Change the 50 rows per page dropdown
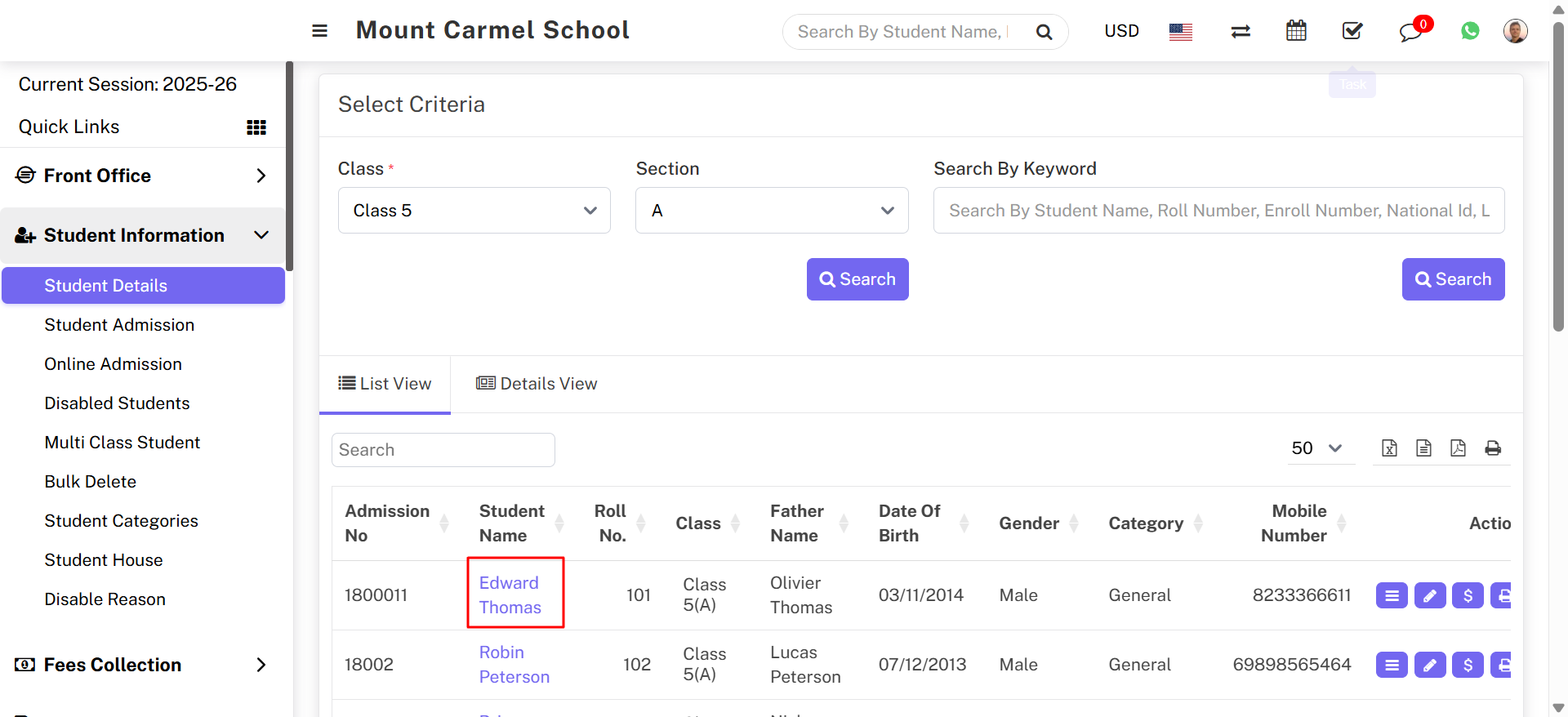Viewport: 1568px width, 717px height. 1316,448
